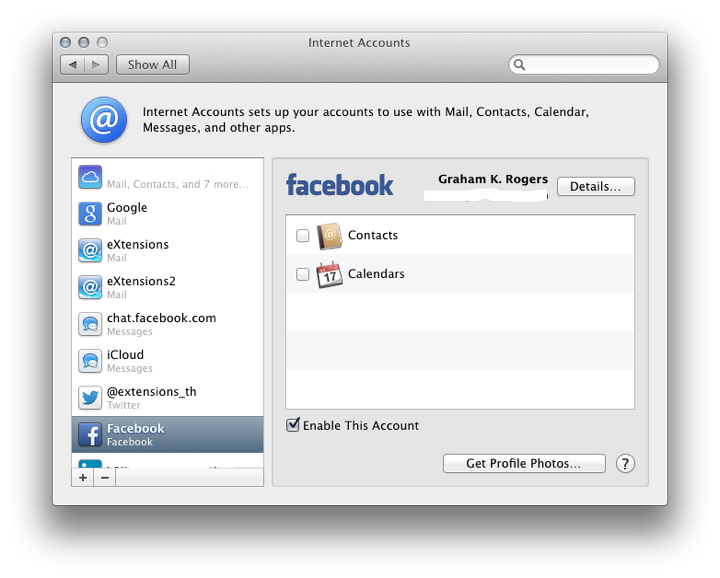The height and width of the screenshot is (578, 720).
Task: Go back with the left arrow button
Action: click(x=73, y=65)
